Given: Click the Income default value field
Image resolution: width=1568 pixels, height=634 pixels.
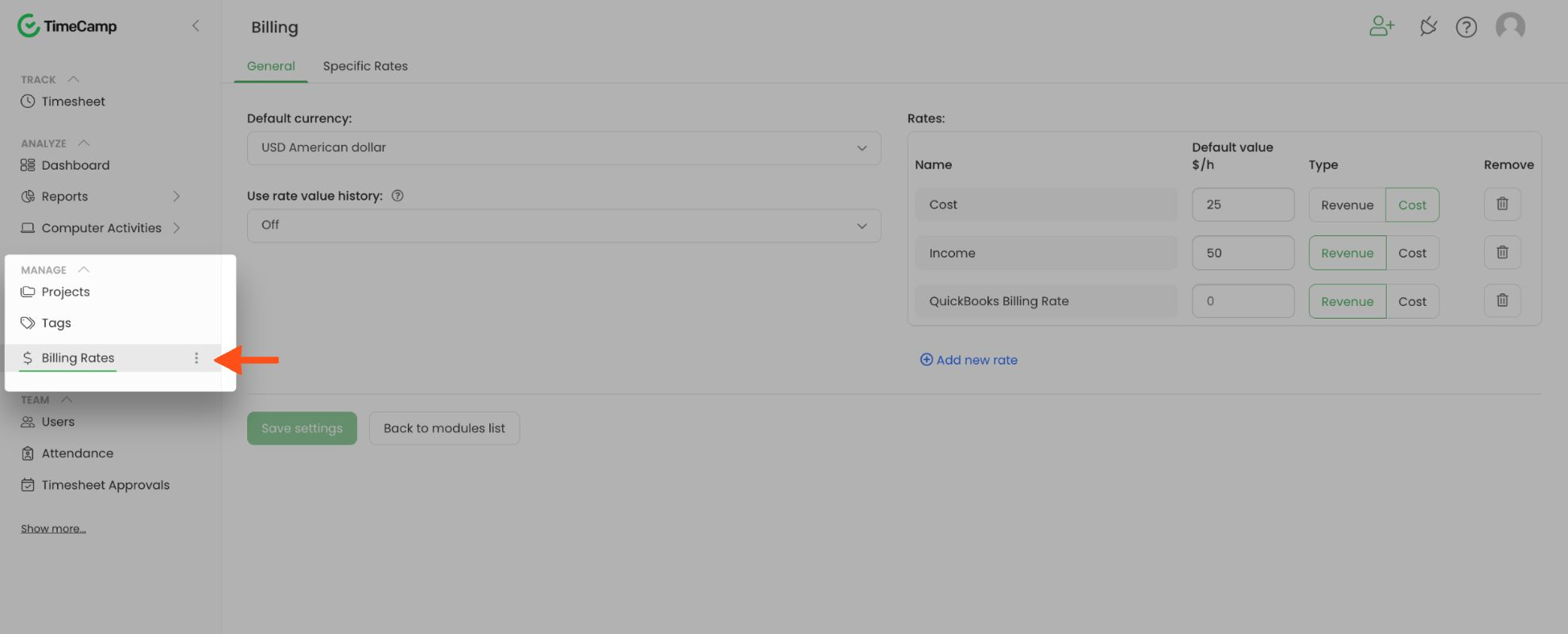Looking at the screenshot, I should (x=1242, y=254).
